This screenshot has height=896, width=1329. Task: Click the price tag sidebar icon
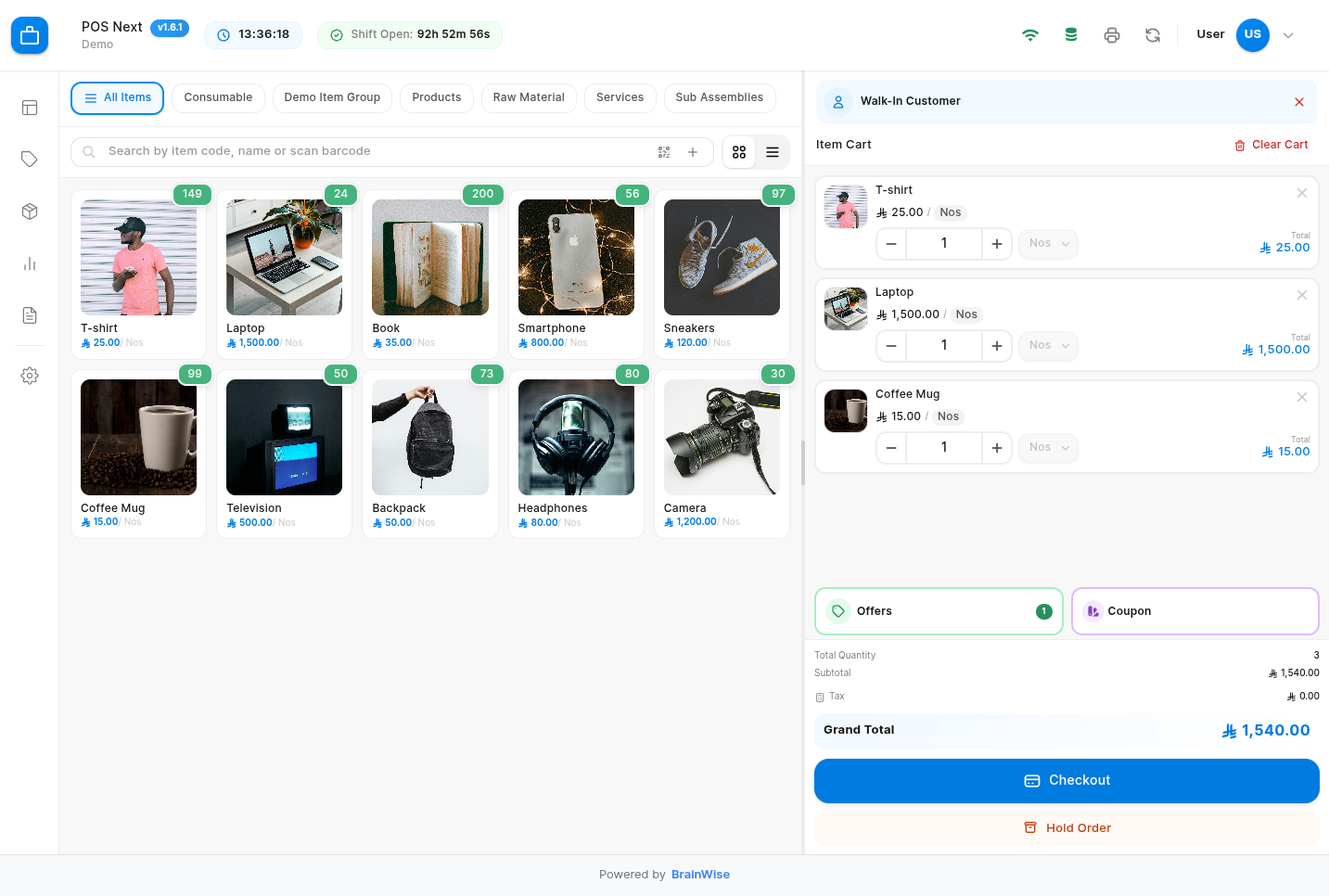point(30,160)
